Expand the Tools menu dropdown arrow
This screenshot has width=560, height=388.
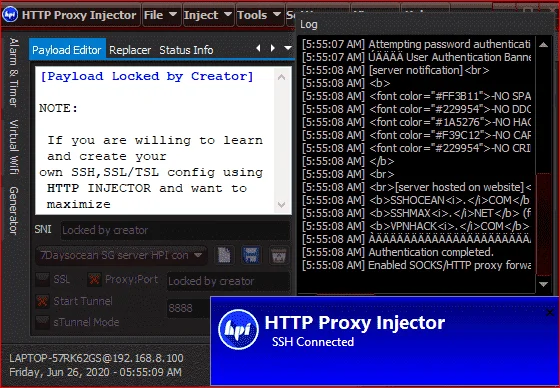277,14
